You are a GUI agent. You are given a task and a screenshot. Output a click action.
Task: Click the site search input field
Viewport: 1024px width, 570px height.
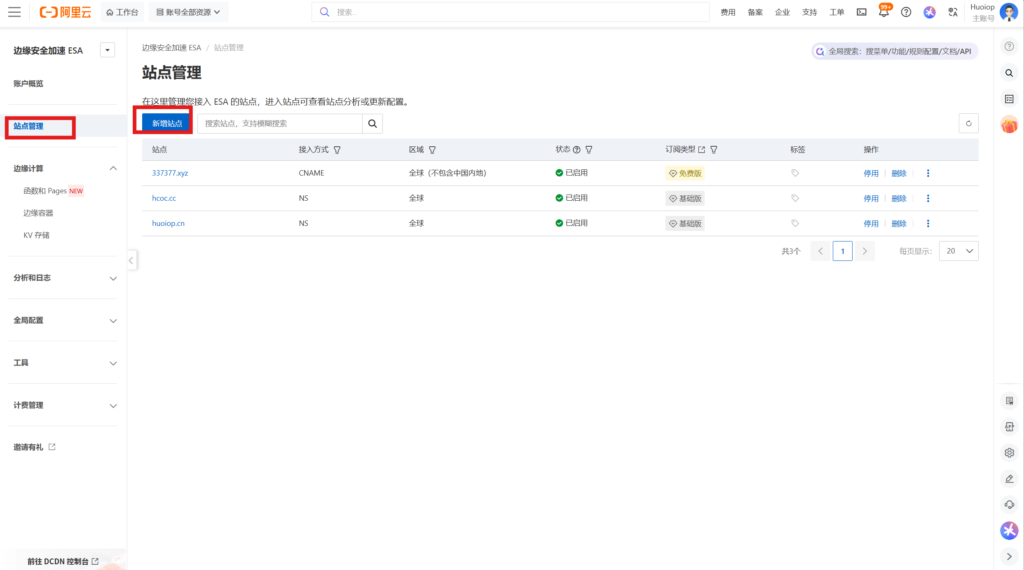click(279, 123)
